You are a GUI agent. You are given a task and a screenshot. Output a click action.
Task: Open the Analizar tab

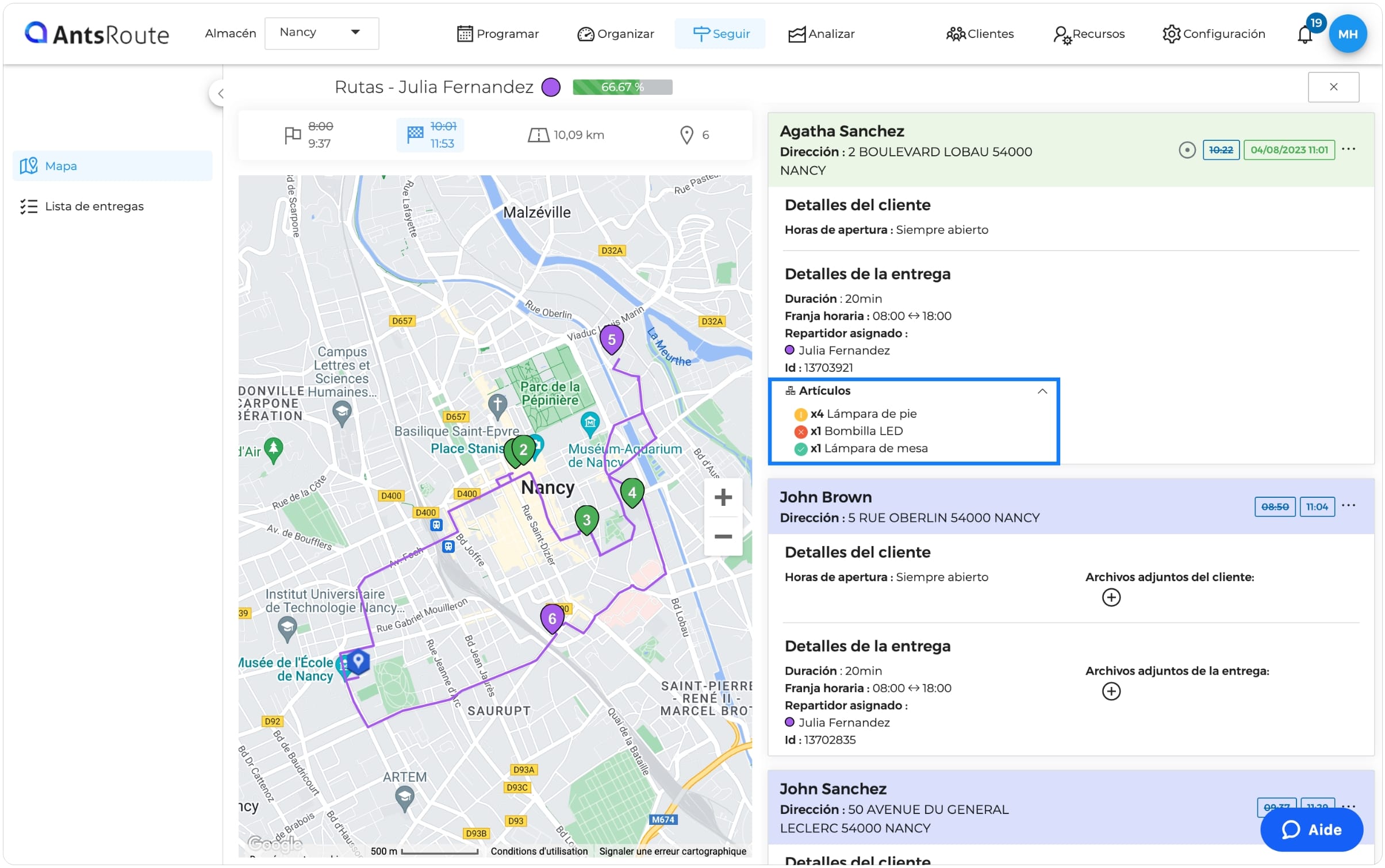click(x=821, y=34)
